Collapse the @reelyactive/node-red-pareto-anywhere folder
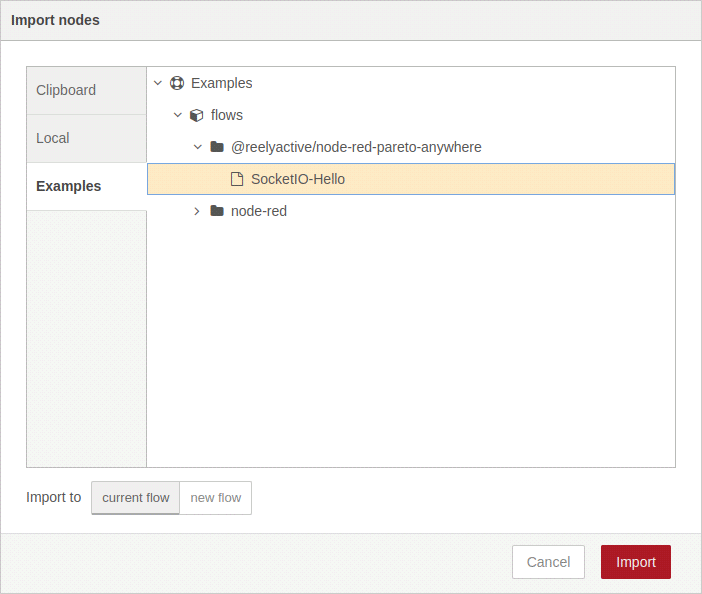The width and height of the screenshot is (702, 594). [x=197, y=147]
